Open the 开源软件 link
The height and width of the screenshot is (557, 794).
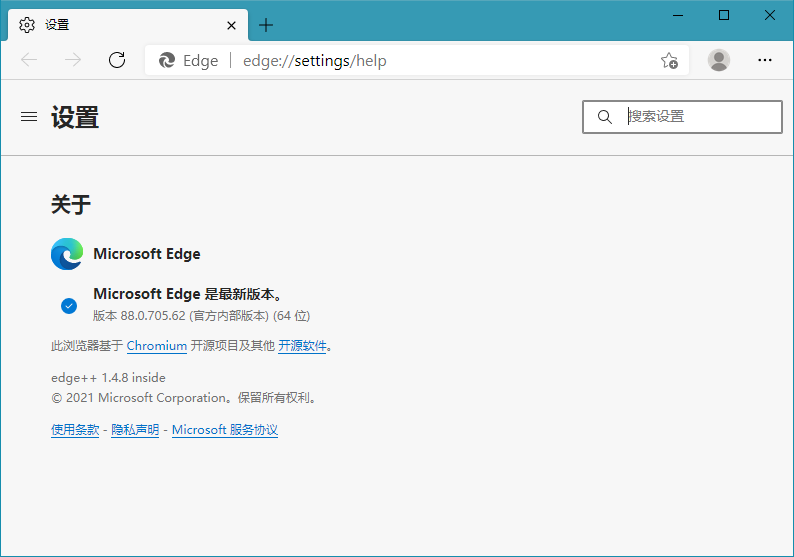click(x=302, y=346)
